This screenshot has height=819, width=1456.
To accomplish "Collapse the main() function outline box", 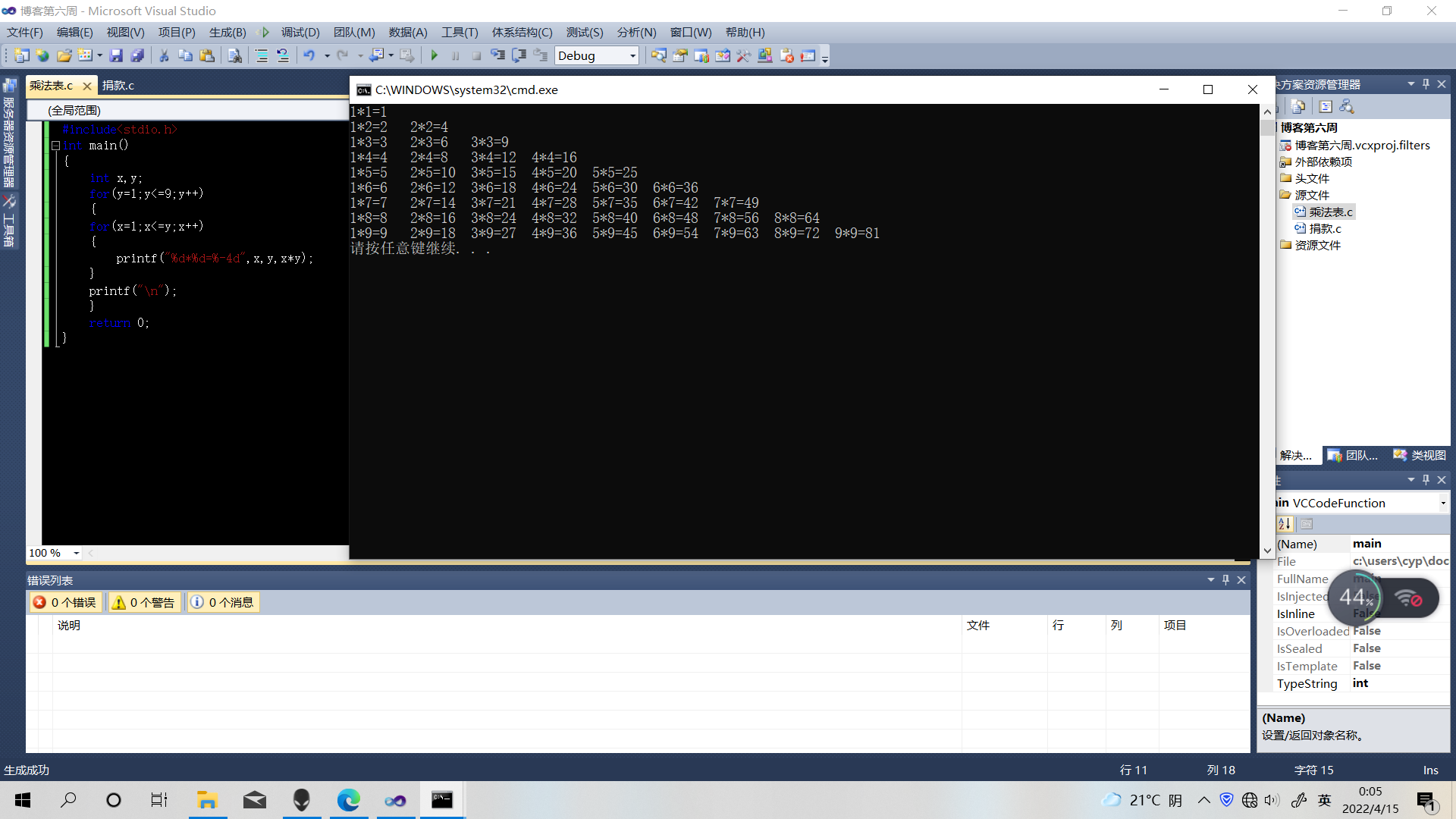I will [55, 146].
